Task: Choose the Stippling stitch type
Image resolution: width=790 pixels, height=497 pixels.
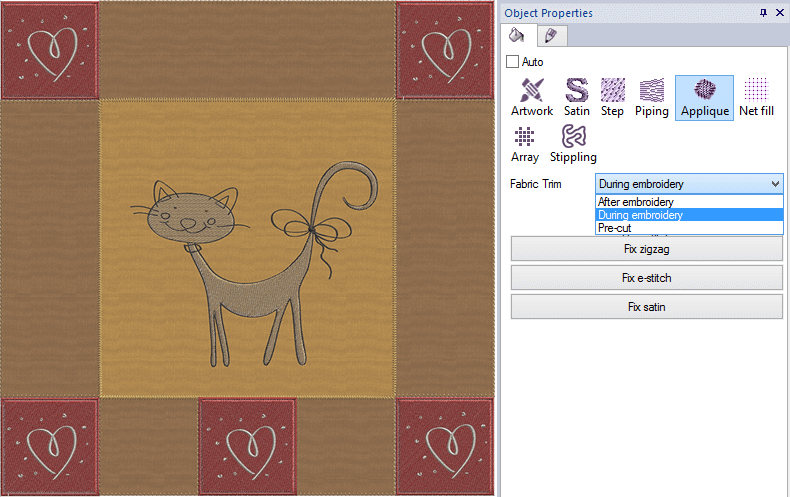Action: click(573, 144)
